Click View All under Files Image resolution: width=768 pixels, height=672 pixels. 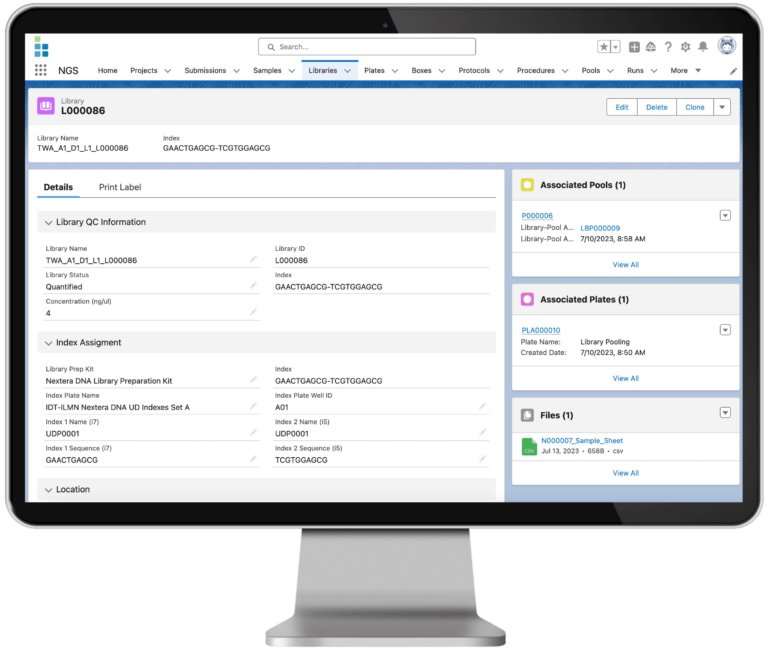[625, 473]
